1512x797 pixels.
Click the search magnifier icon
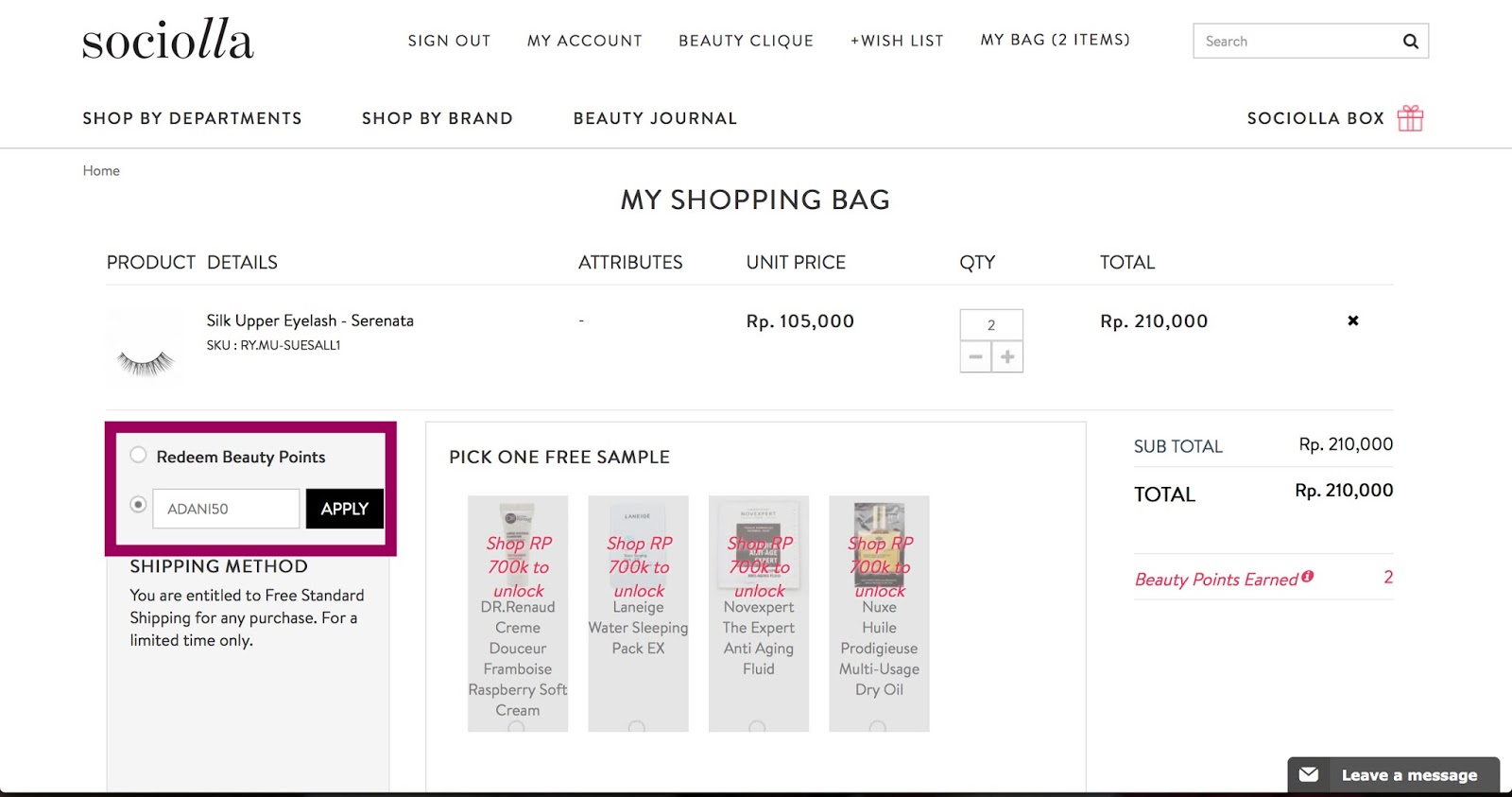pos(1410,42)
